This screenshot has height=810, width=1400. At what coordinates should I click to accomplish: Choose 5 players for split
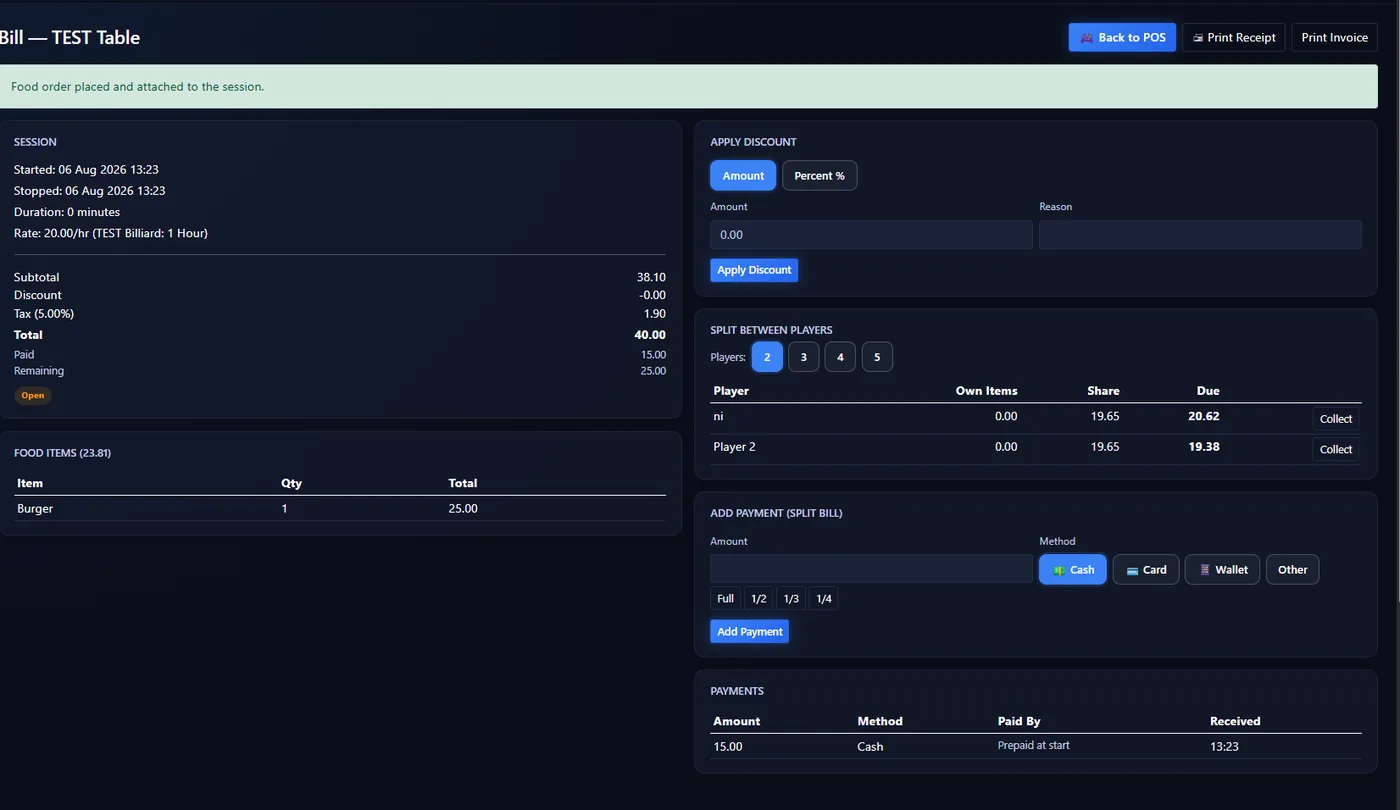(x=877, y=357)
